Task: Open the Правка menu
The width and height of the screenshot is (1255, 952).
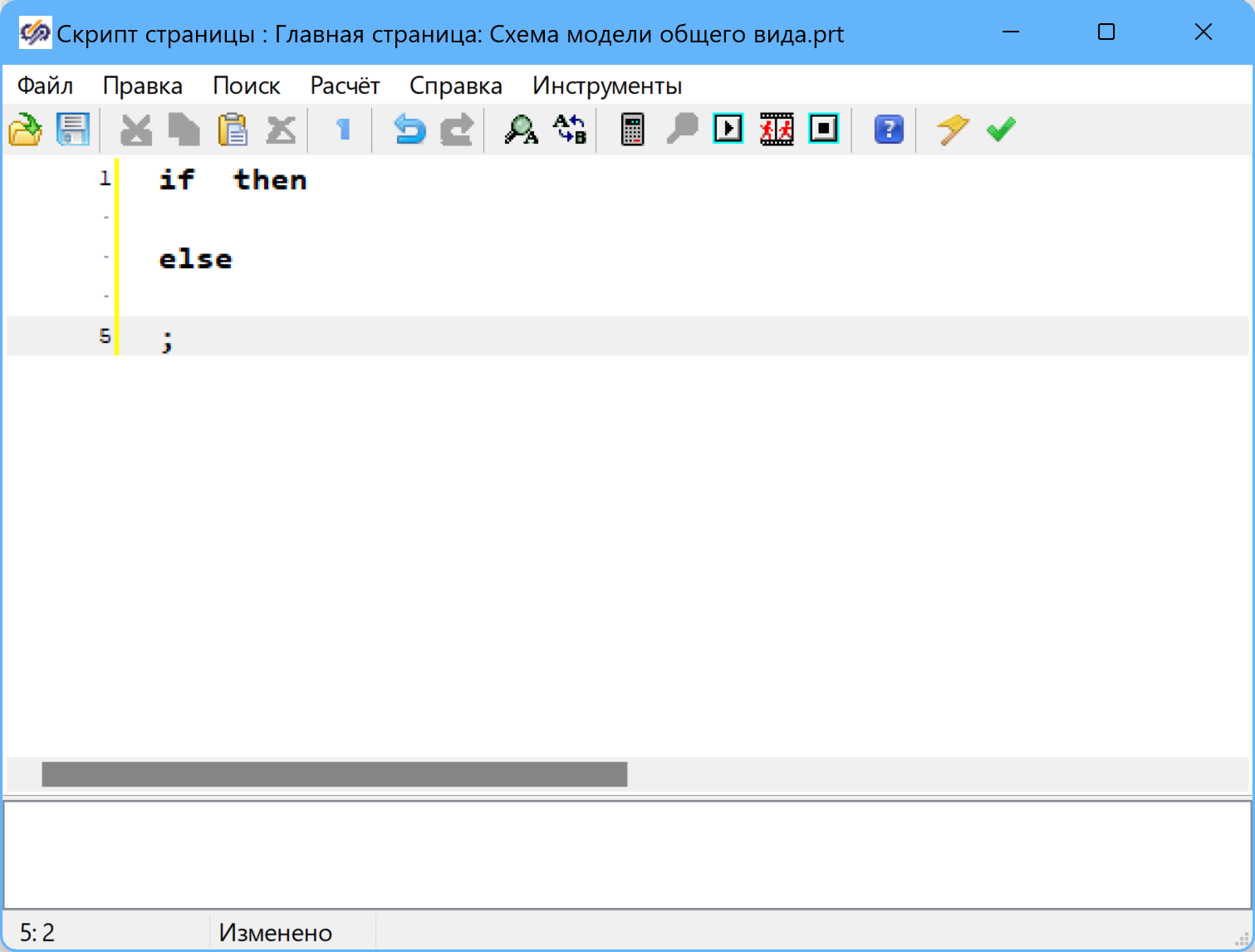Action: coord(142,86)
